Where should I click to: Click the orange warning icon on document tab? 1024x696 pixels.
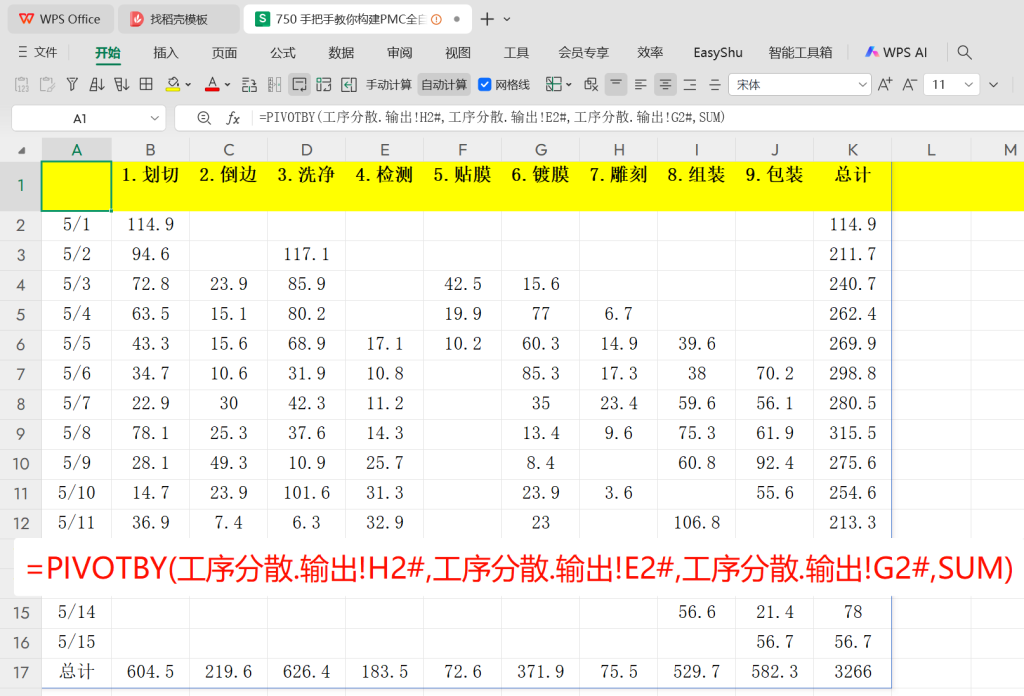[436, 20]
